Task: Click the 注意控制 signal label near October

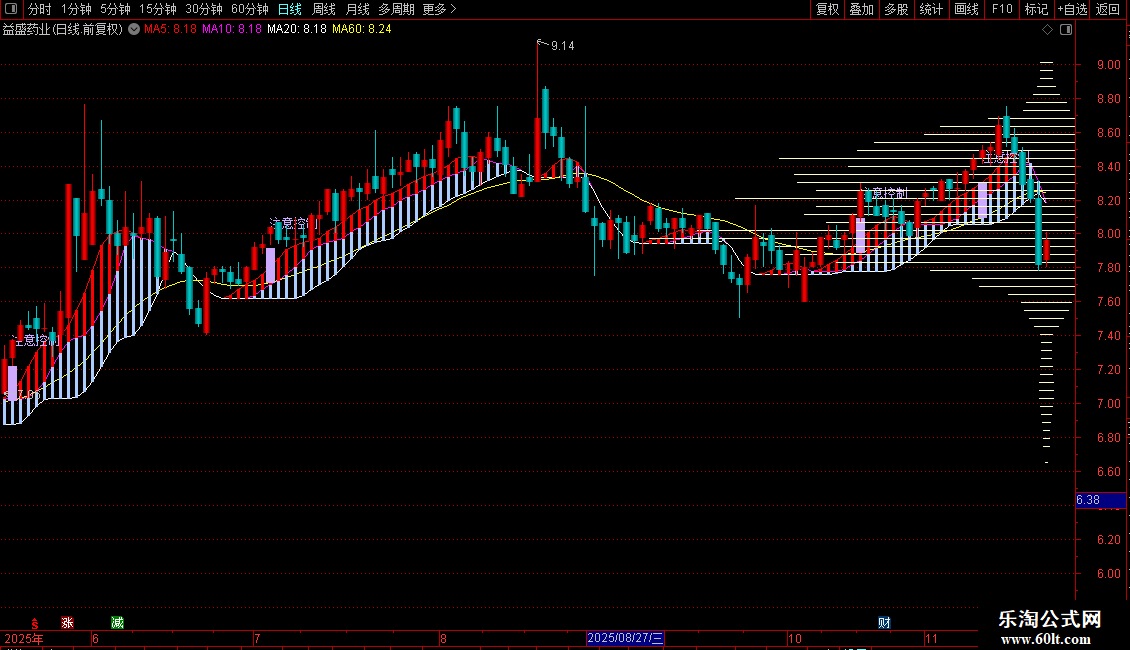Action: pos(886,193)
